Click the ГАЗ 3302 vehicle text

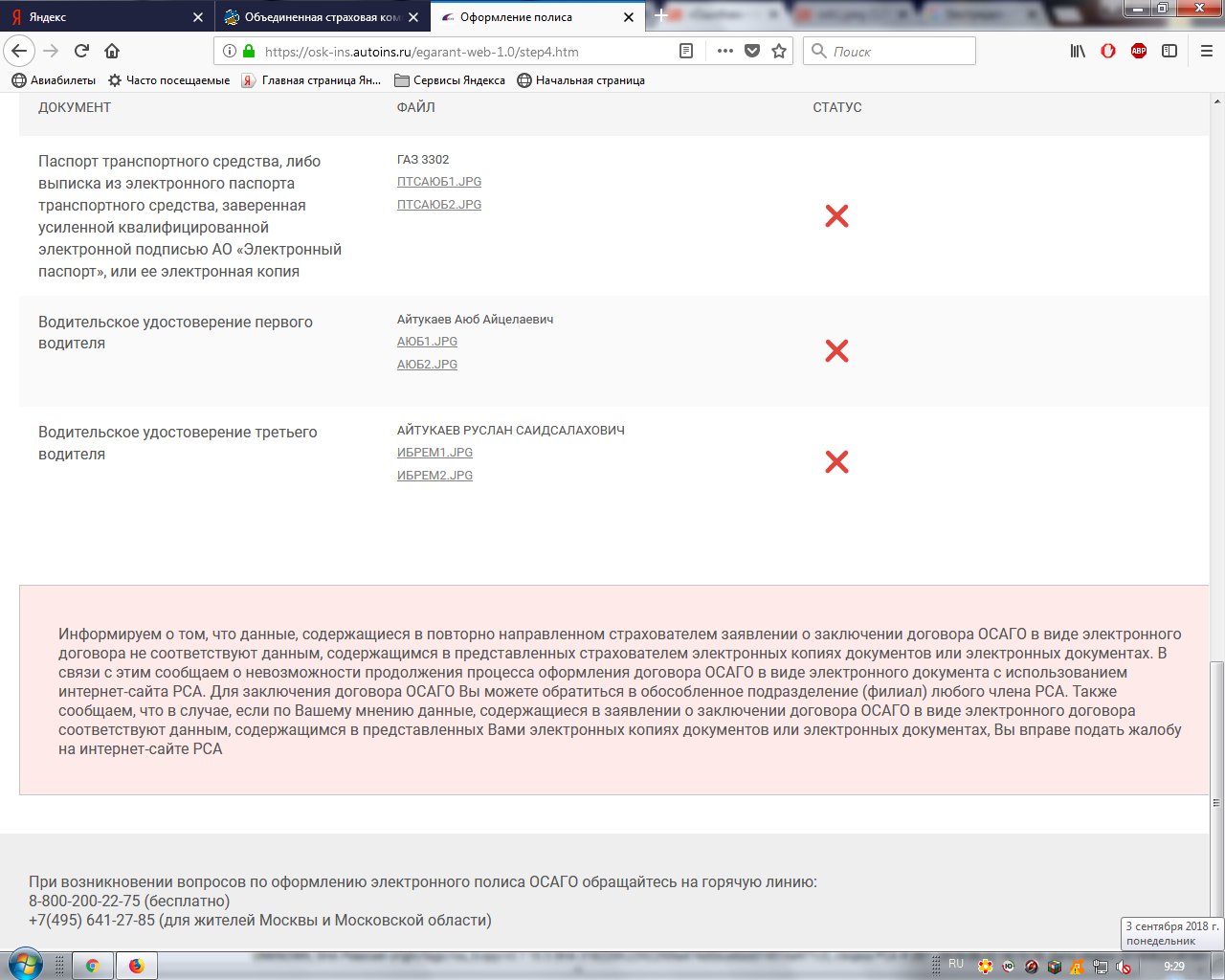click(423, 160)
